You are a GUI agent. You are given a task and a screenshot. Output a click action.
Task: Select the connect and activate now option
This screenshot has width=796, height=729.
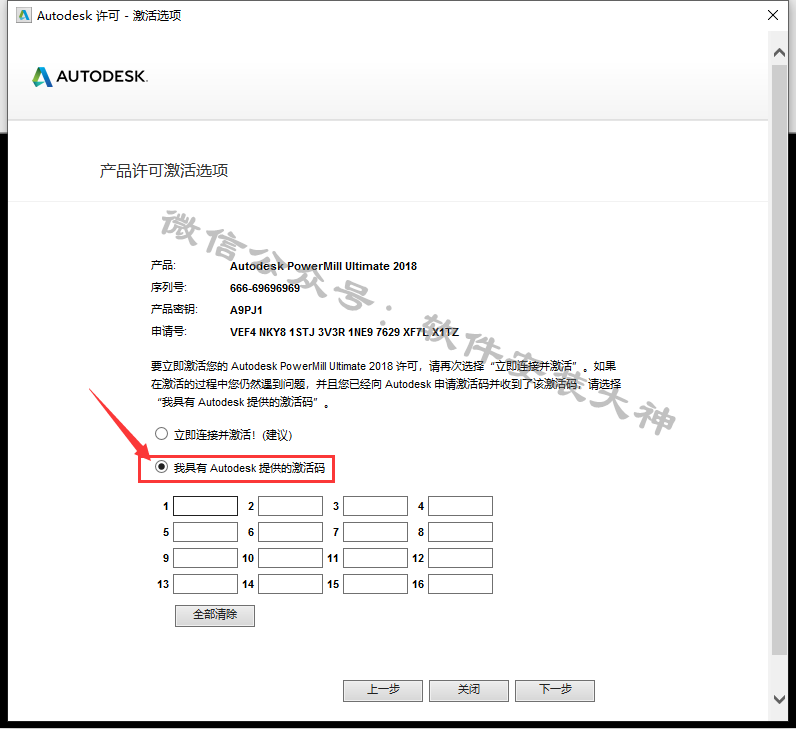coord(161,434)
